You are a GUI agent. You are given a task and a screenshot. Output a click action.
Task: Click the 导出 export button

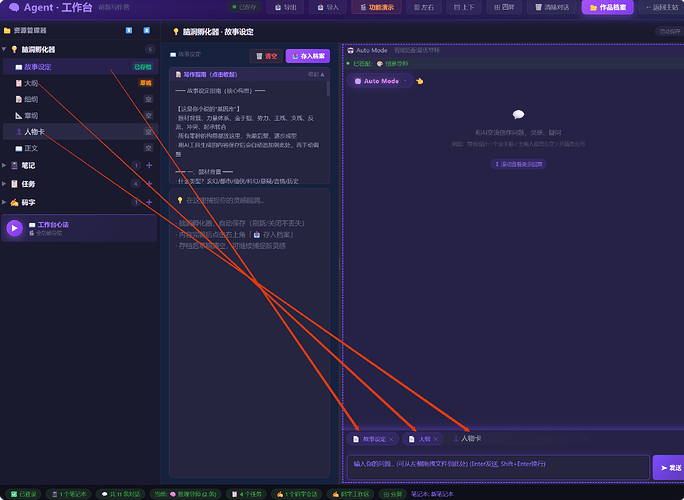[x=286, y=7]
